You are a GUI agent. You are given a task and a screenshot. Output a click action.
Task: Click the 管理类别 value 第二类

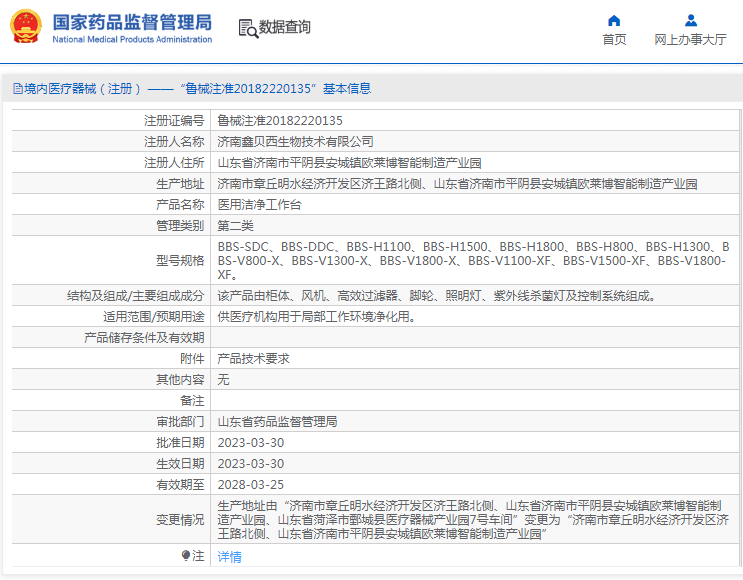coord(236,225)
